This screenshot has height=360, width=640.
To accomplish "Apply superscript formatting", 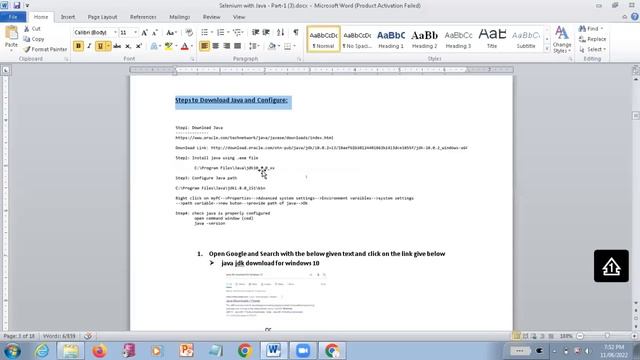I will tap(139, 46).
